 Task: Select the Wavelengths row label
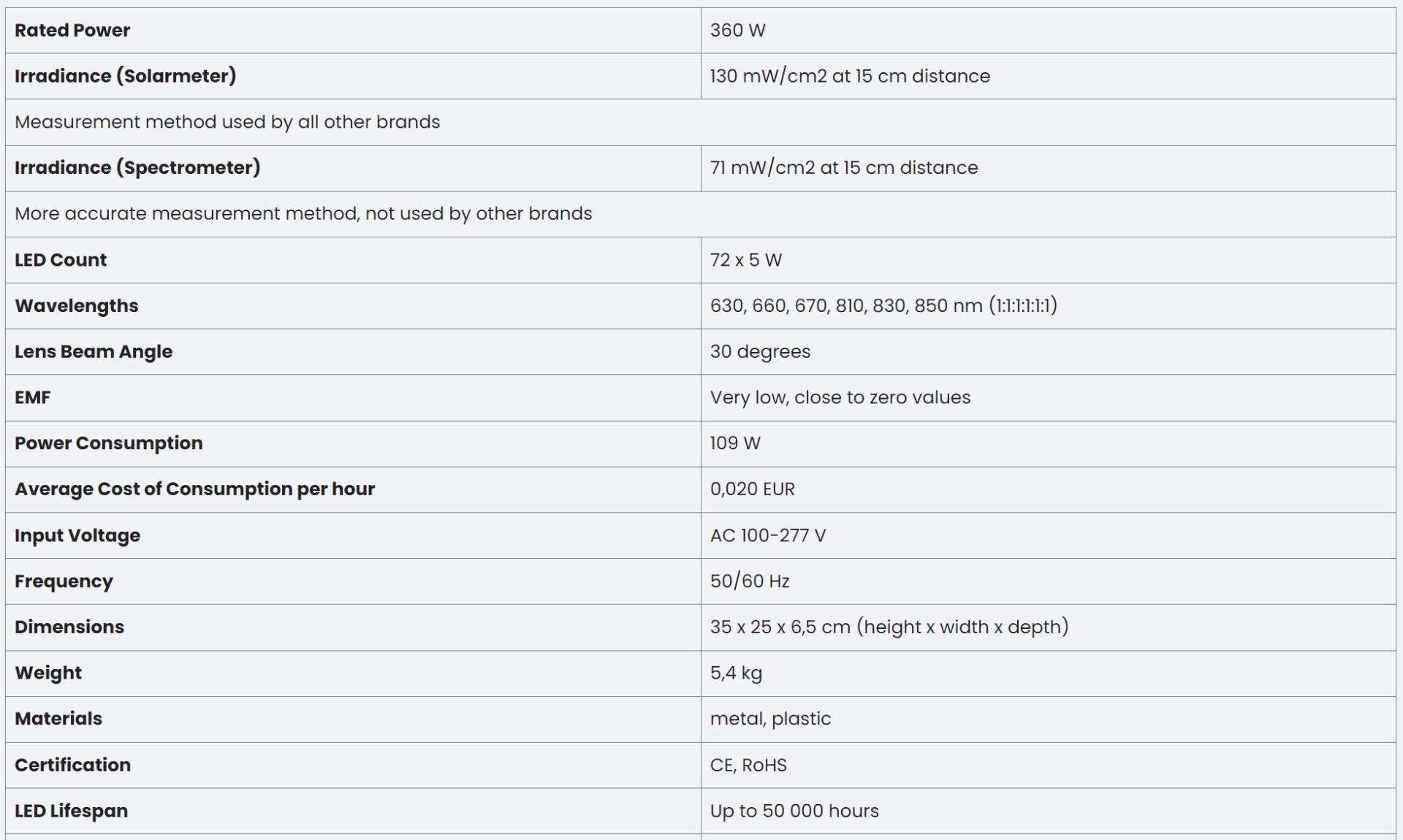pos(76,306)
